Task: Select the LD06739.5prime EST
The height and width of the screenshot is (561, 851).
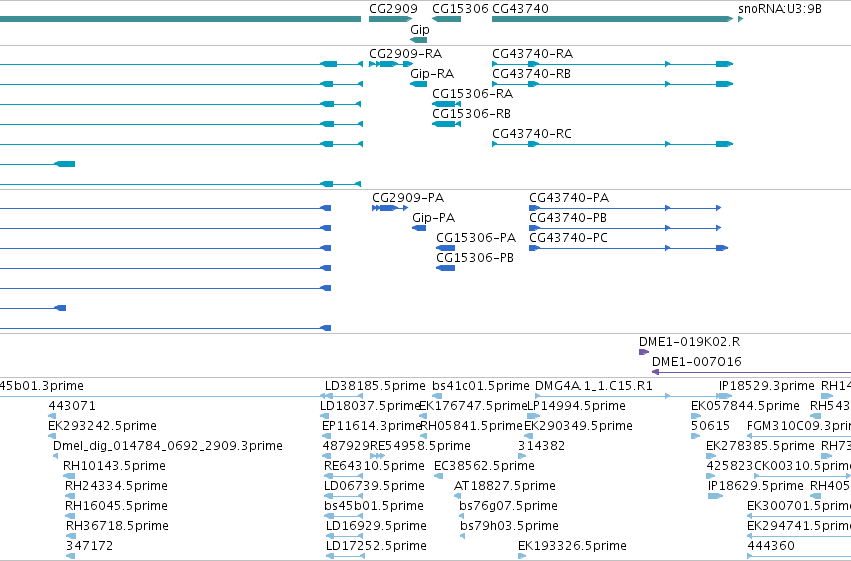Action: tap(374, 486)
